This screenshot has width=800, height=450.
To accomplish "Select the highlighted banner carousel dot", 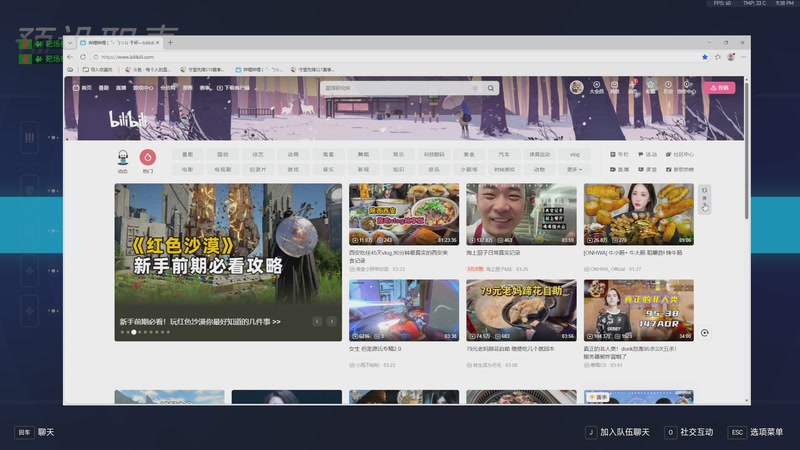I will [x=134, y=332].
